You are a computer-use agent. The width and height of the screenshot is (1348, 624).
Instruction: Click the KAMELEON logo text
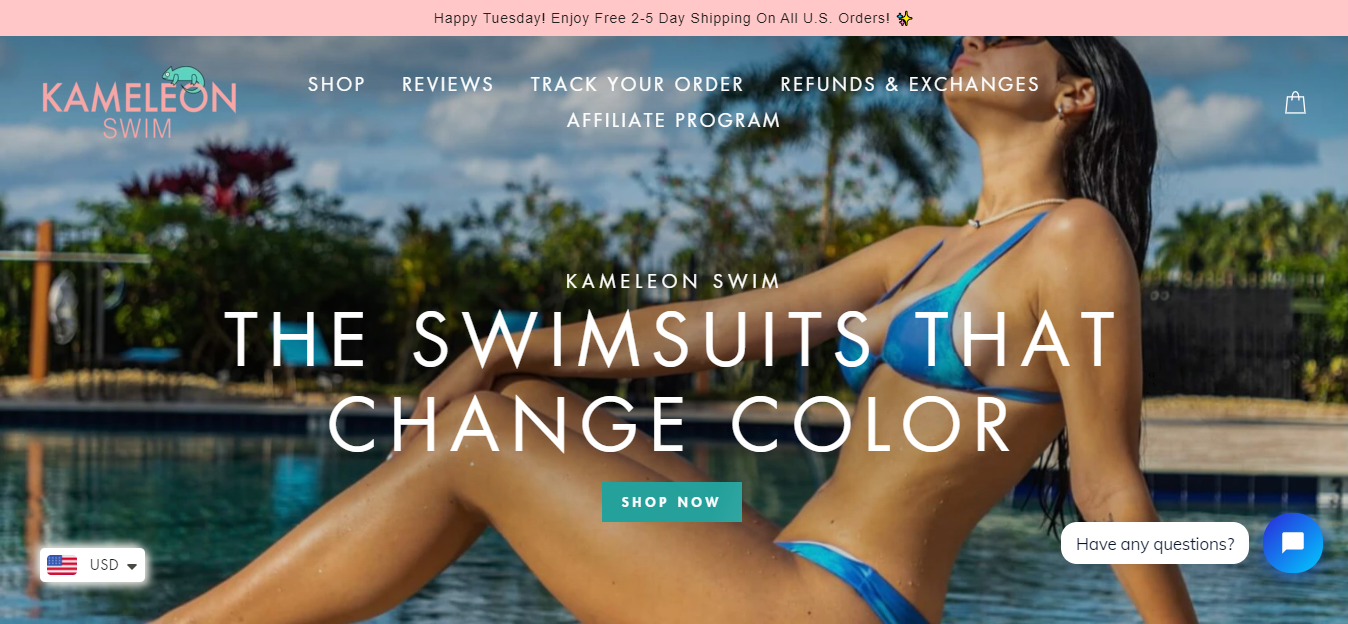pyautogui.click(x=139, y=98)
